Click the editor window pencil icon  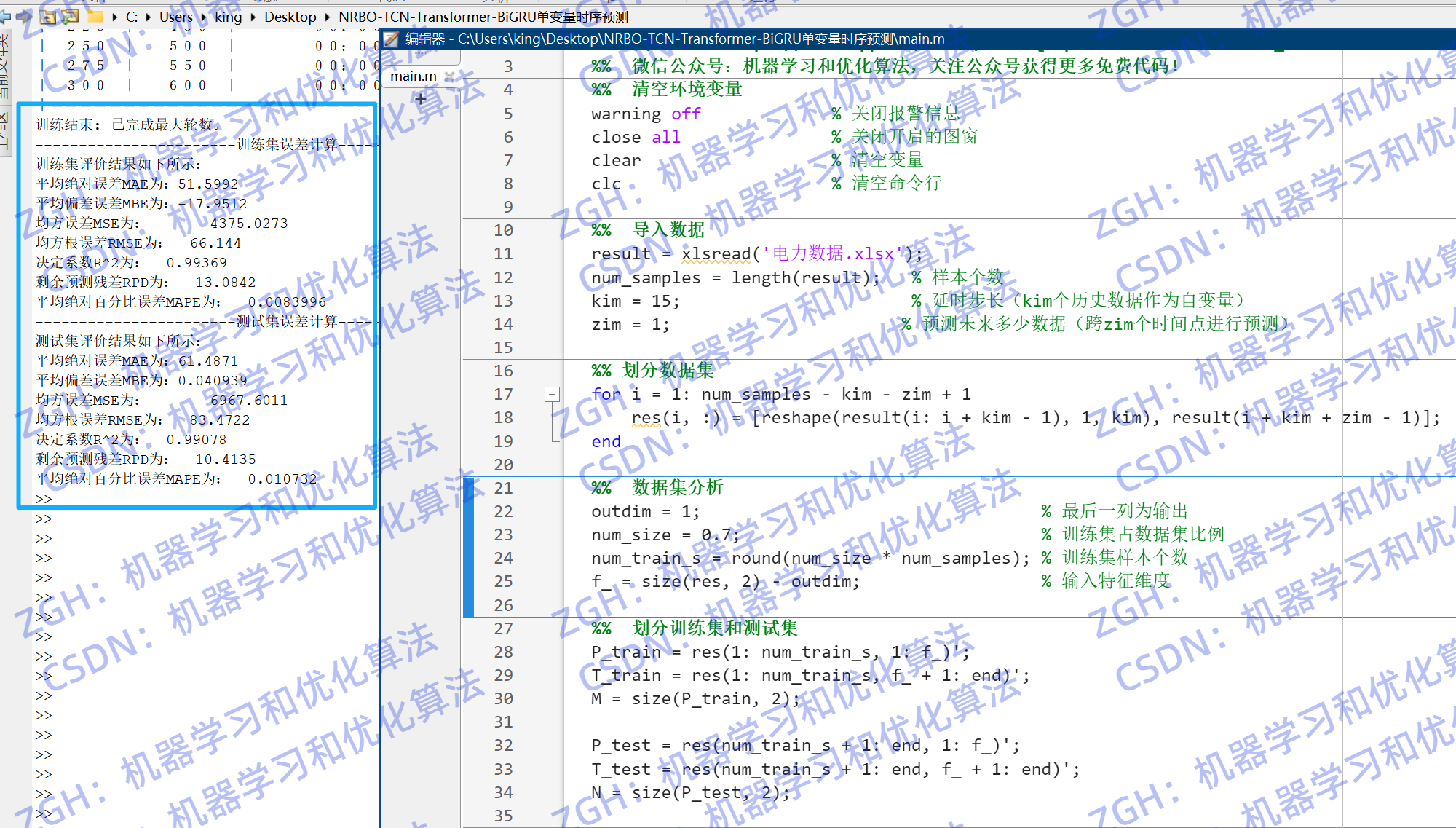(392, 39)
